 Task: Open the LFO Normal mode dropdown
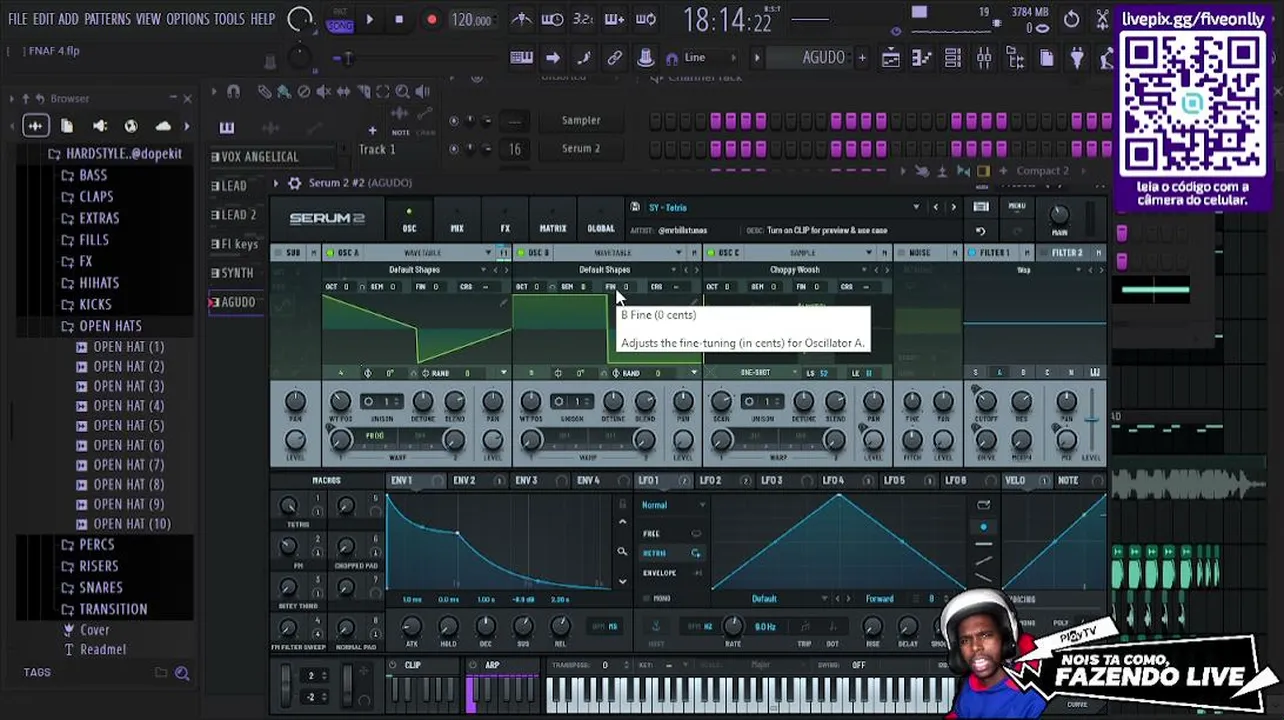672,505
